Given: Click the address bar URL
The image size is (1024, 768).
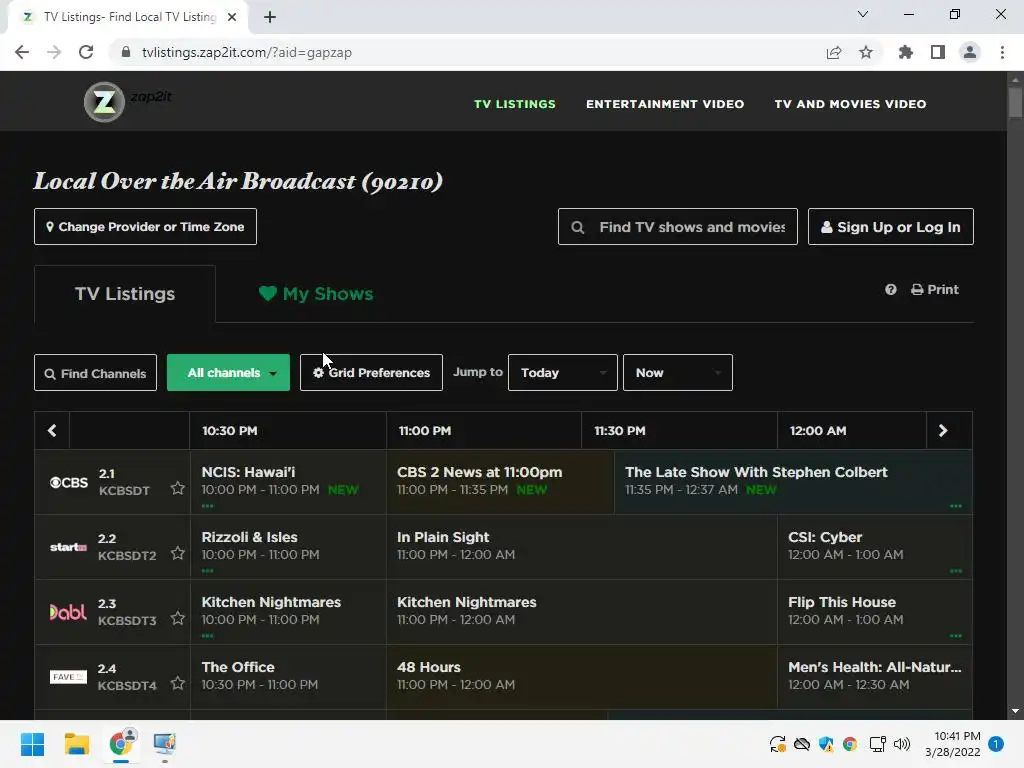Looking at the screenshot, I should click(x=247, y=52).
